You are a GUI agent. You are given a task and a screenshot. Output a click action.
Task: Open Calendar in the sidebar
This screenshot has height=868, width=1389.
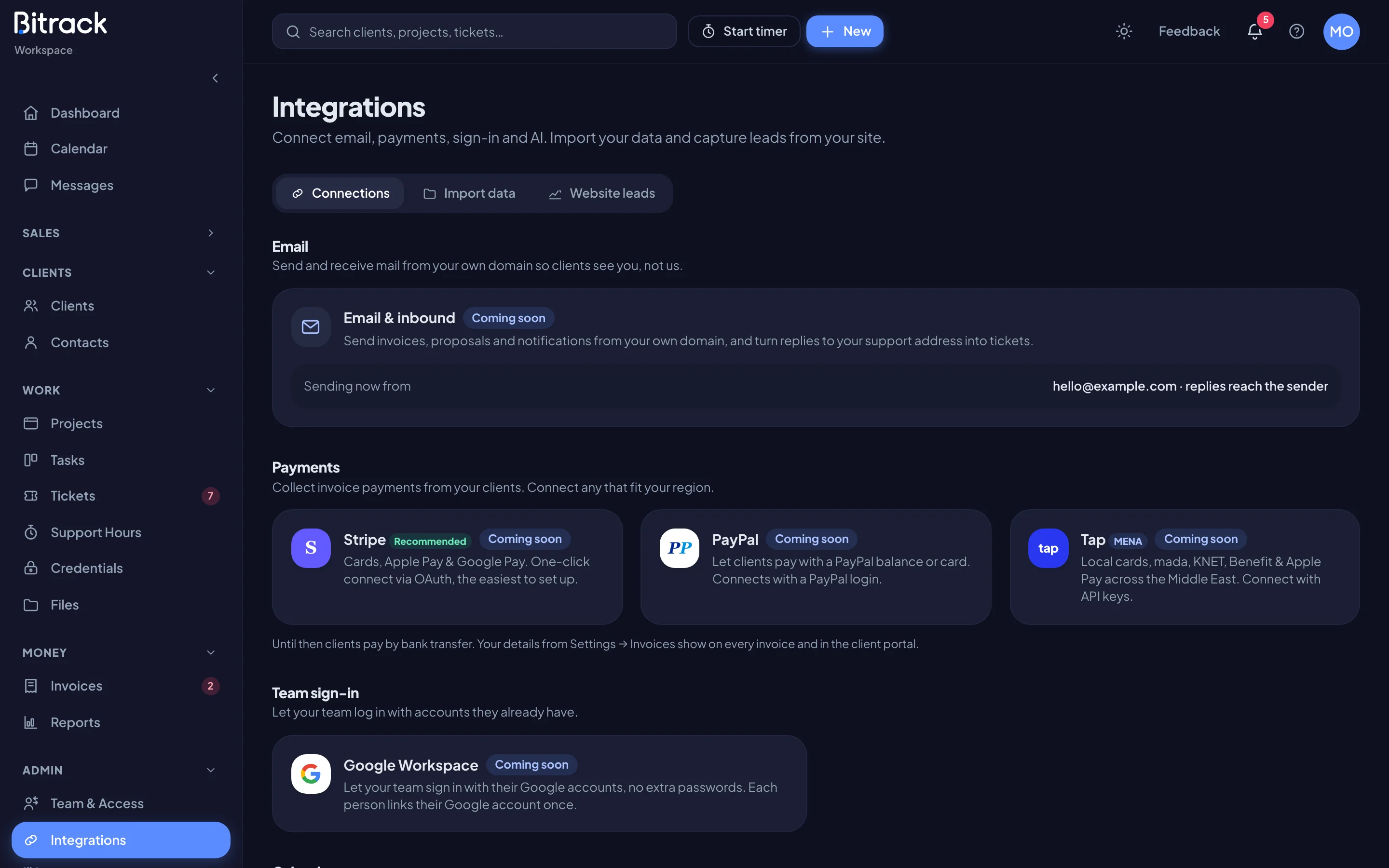coord(121,149)
